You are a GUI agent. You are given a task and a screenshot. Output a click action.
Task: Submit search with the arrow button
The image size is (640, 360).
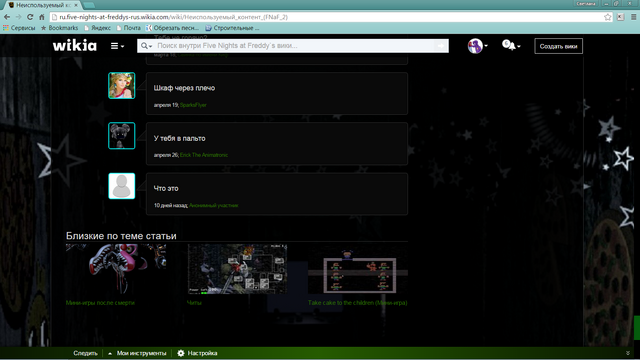click(x=441, y=46)
